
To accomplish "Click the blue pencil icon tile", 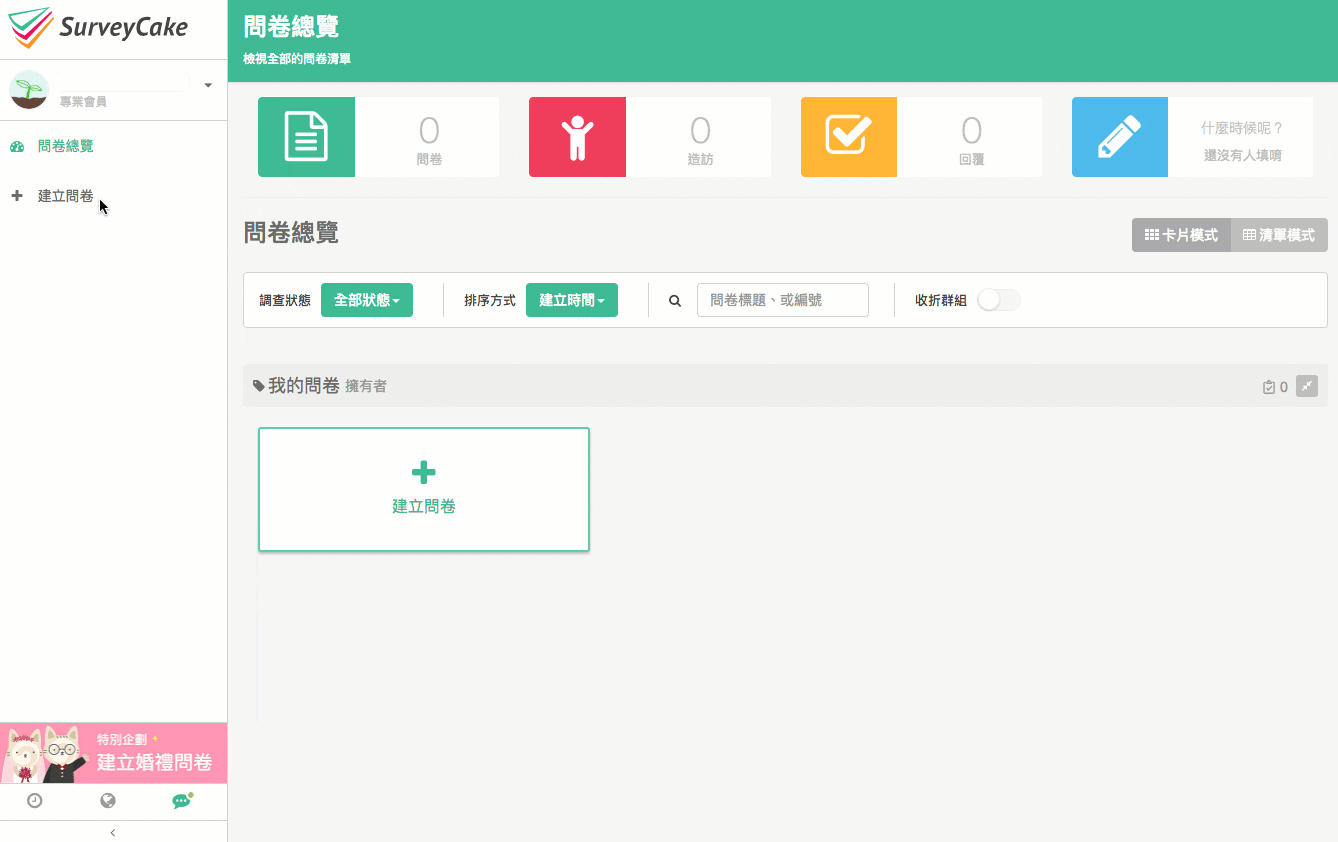I will tap(1119, 137).
